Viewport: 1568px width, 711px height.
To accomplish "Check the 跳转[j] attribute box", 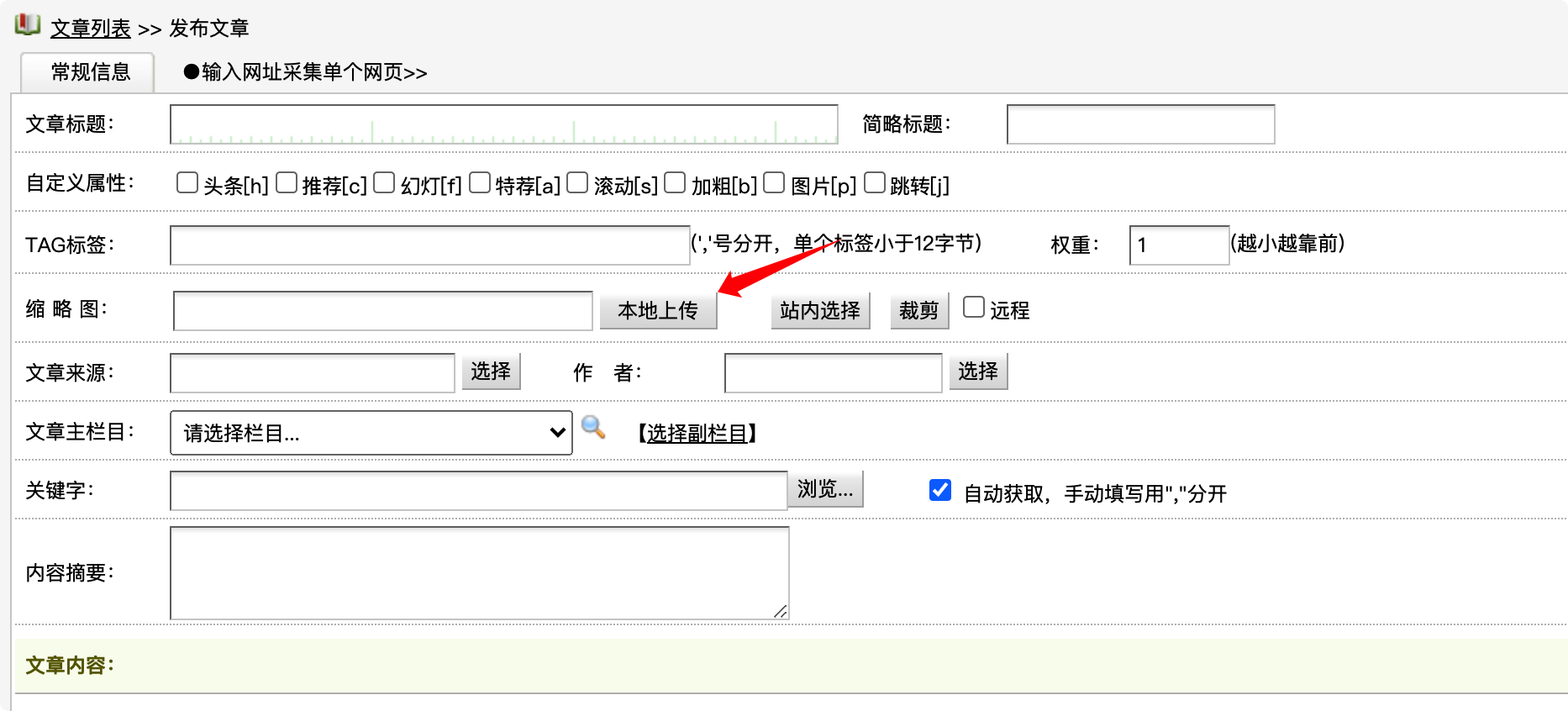I will 875,182.
